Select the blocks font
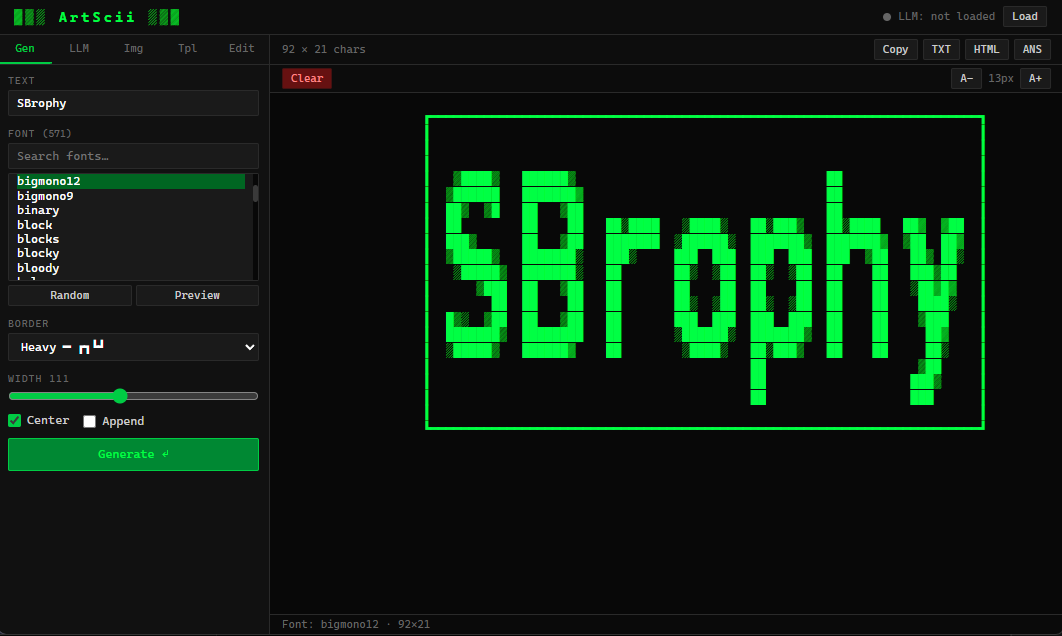Screen dimensions: 1062x636 [x=130, y=239]
